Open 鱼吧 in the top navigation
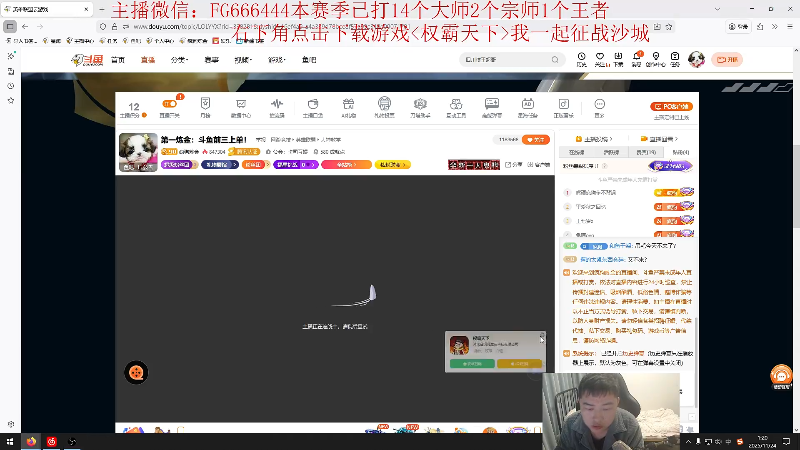 click(x=309, y=60)
